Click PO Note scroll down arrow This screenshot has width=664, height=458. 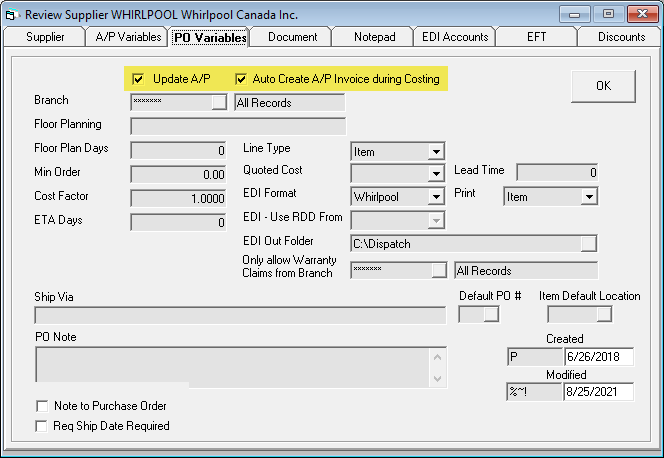click(437, 378)
